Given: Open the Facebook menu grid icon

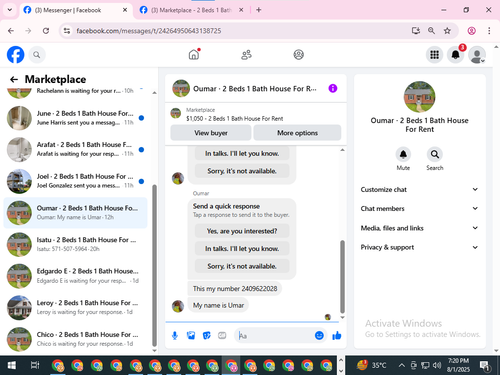Looking at the screenshot, I should (x=434, y=55).
